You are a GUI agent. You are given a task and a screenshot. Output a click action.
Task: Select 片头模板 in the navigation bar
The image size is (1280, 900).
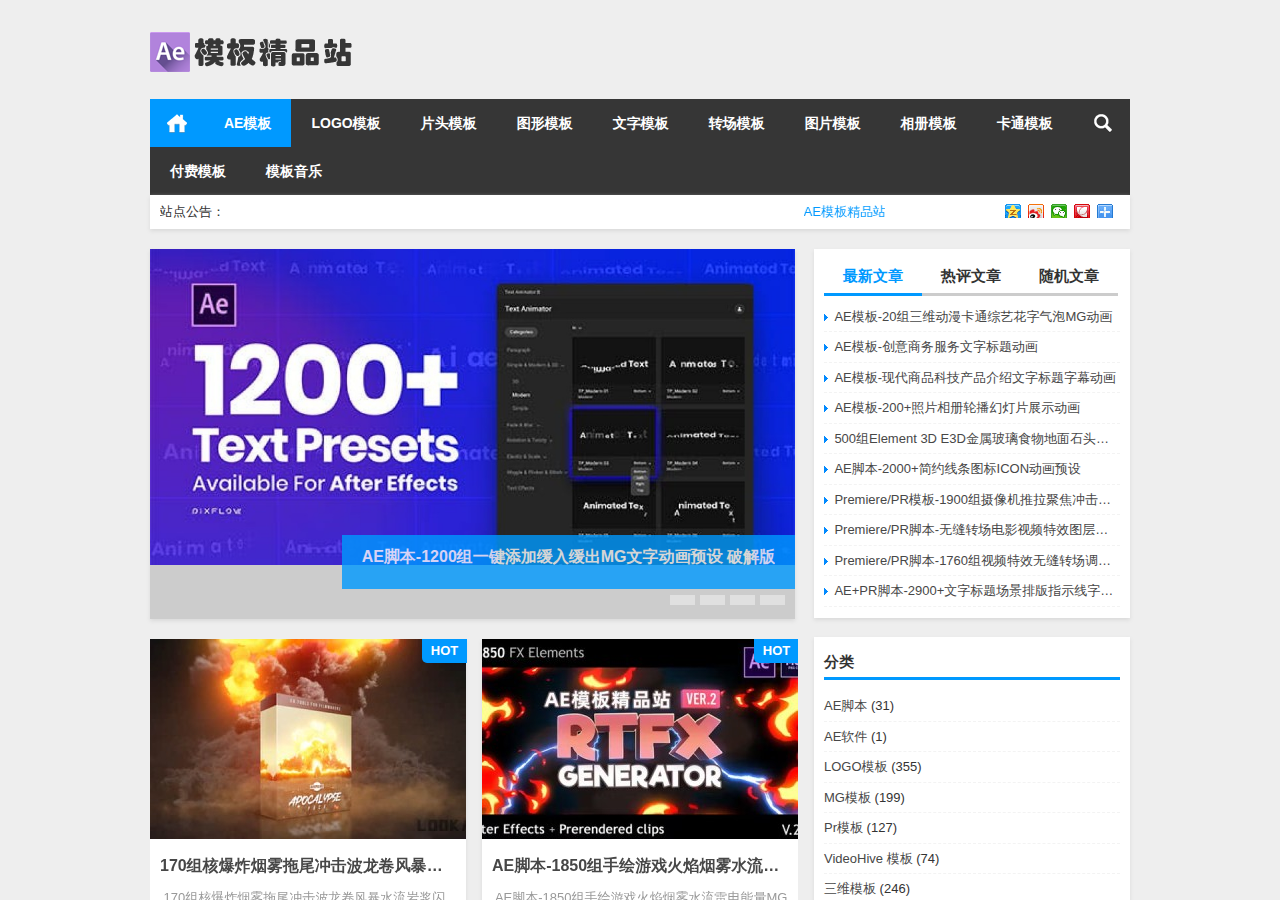click(448, 123)
